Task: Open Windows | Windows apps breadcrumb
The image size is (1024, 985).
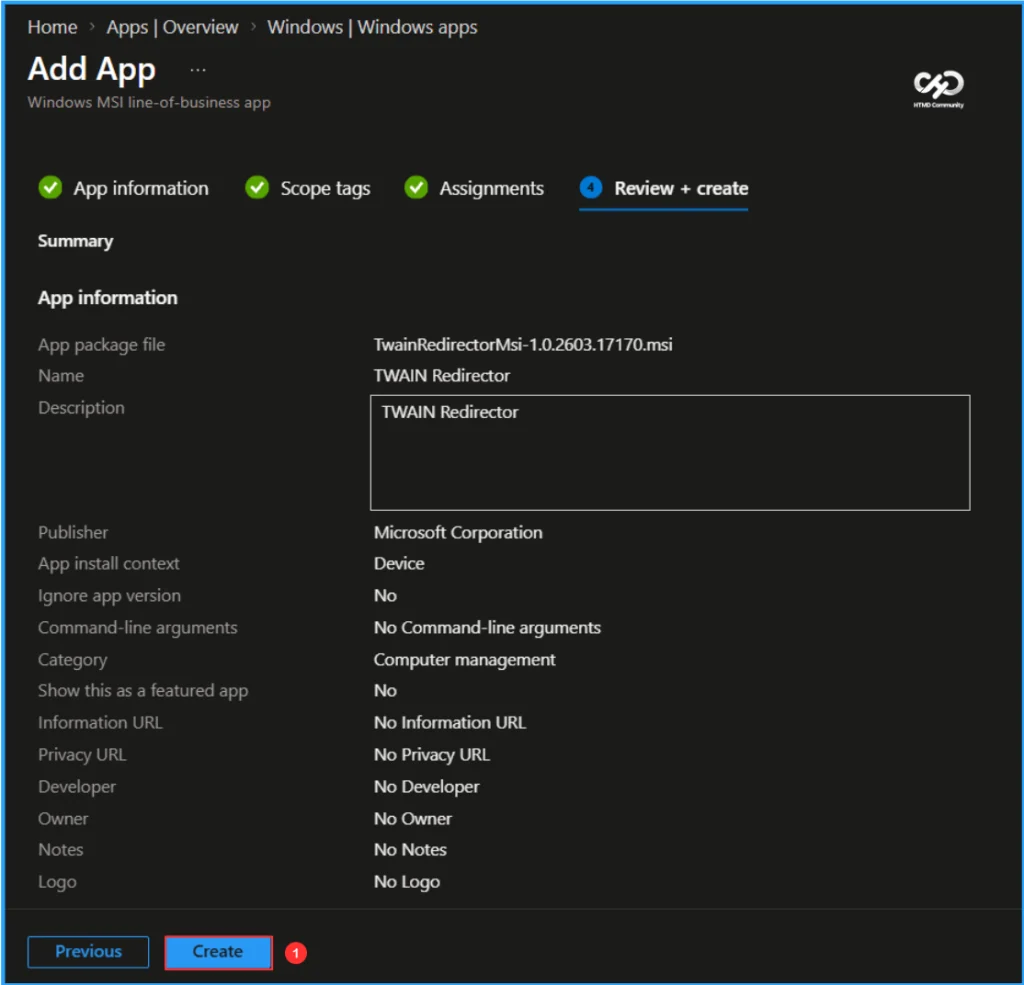Action: click(x=372, y=27)
